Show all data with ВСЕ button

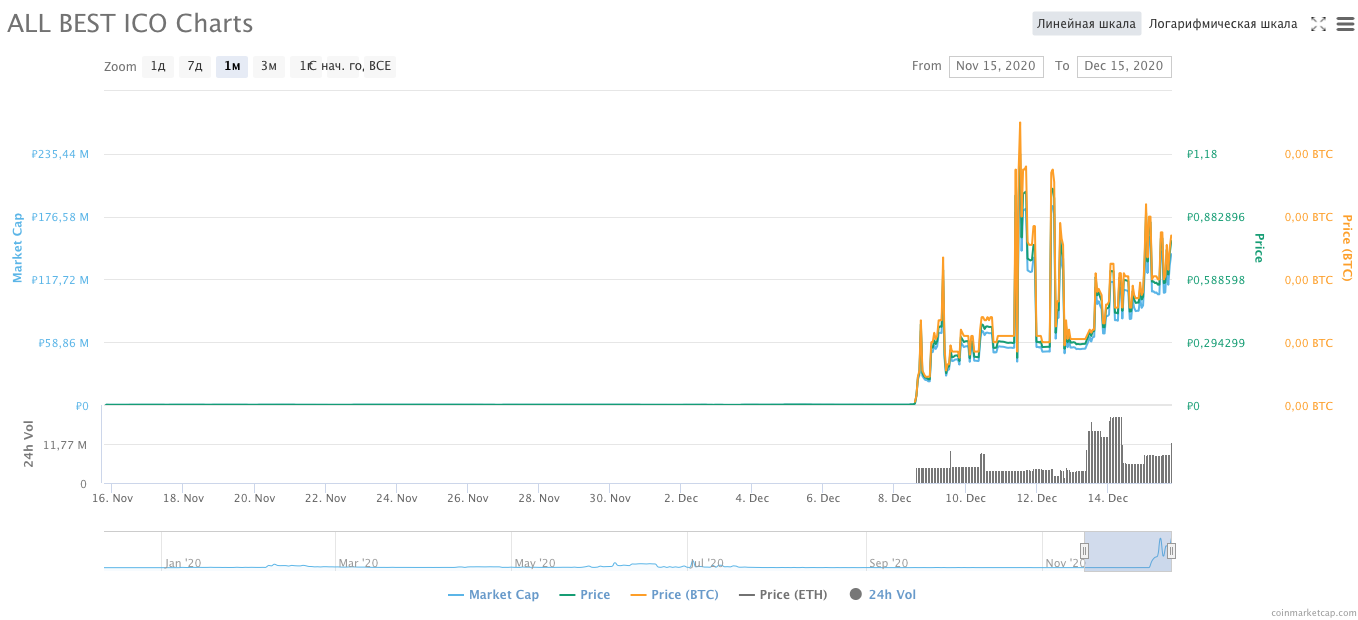(x=380, y=67)
